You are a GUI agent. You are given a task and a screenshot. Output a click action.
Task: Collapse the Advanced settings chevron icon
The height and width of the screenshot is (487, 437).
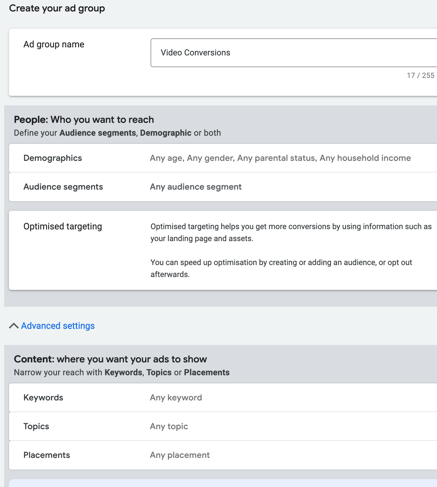click(x=13, y=326)
